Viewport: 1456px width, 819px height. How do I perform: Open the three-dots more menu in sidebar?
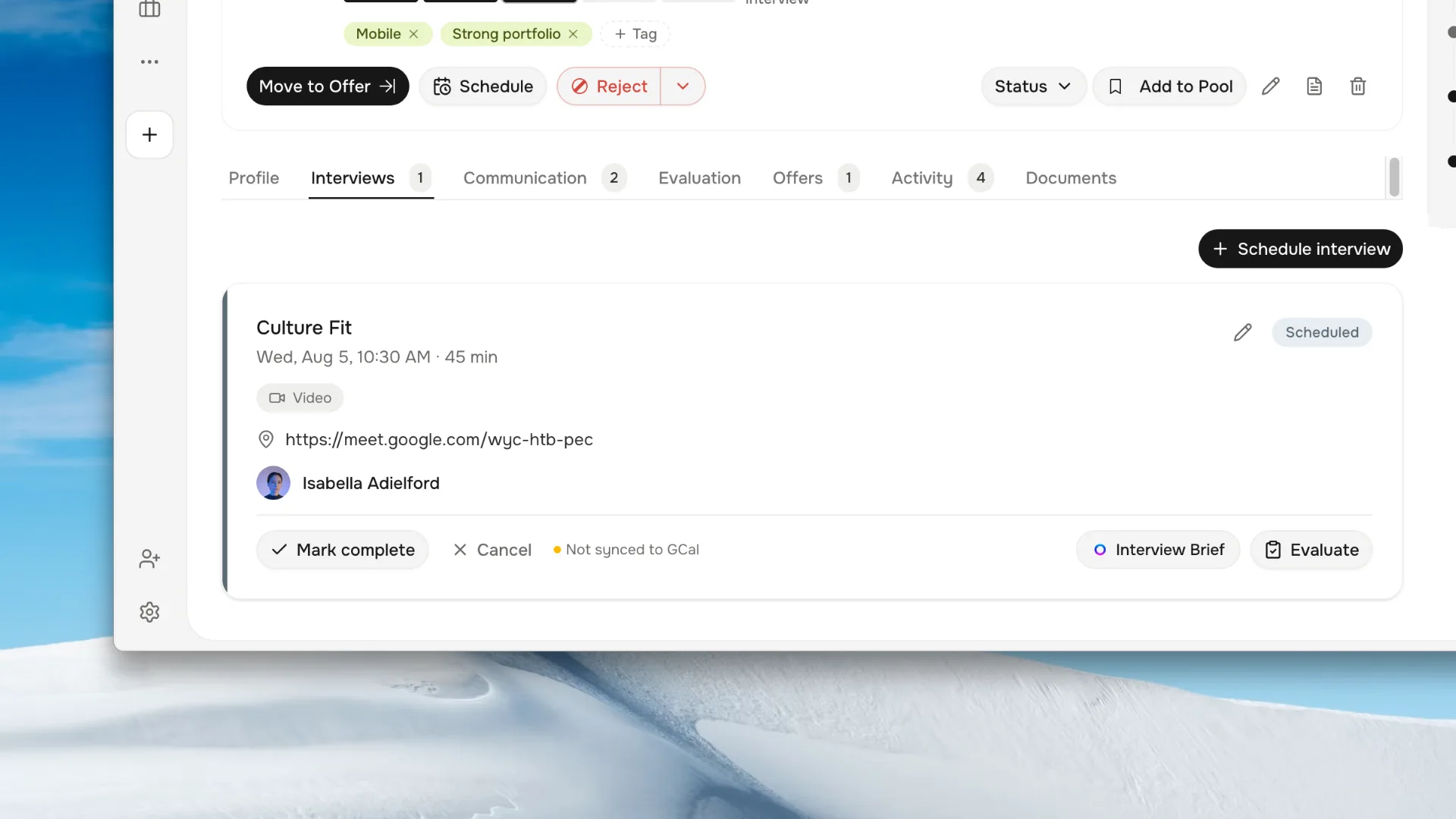point(149,61)
